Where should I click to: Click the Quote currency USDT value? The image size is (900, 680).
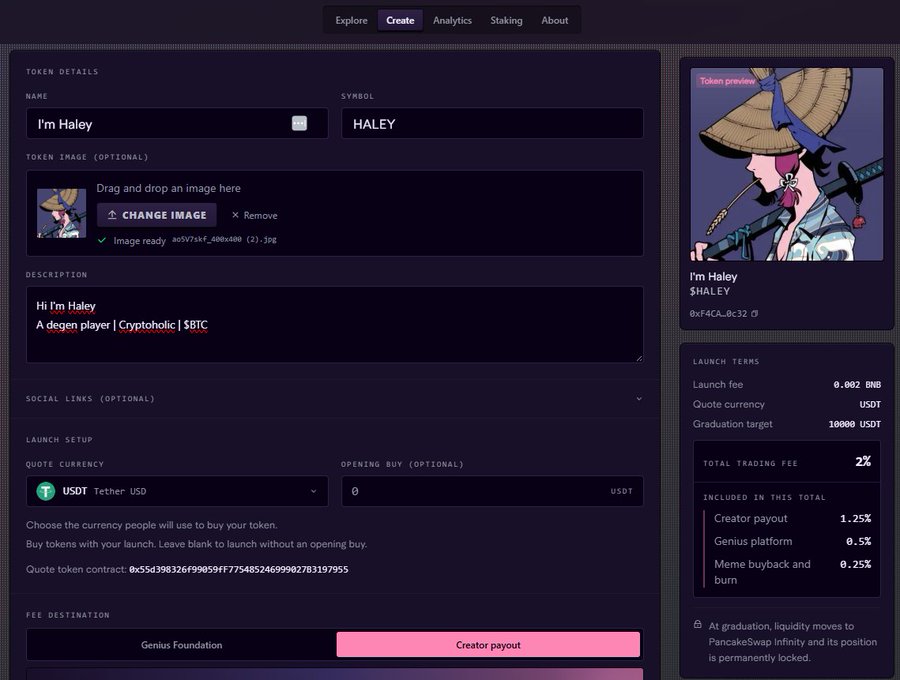pyautogui.click(x=870, y=404)
